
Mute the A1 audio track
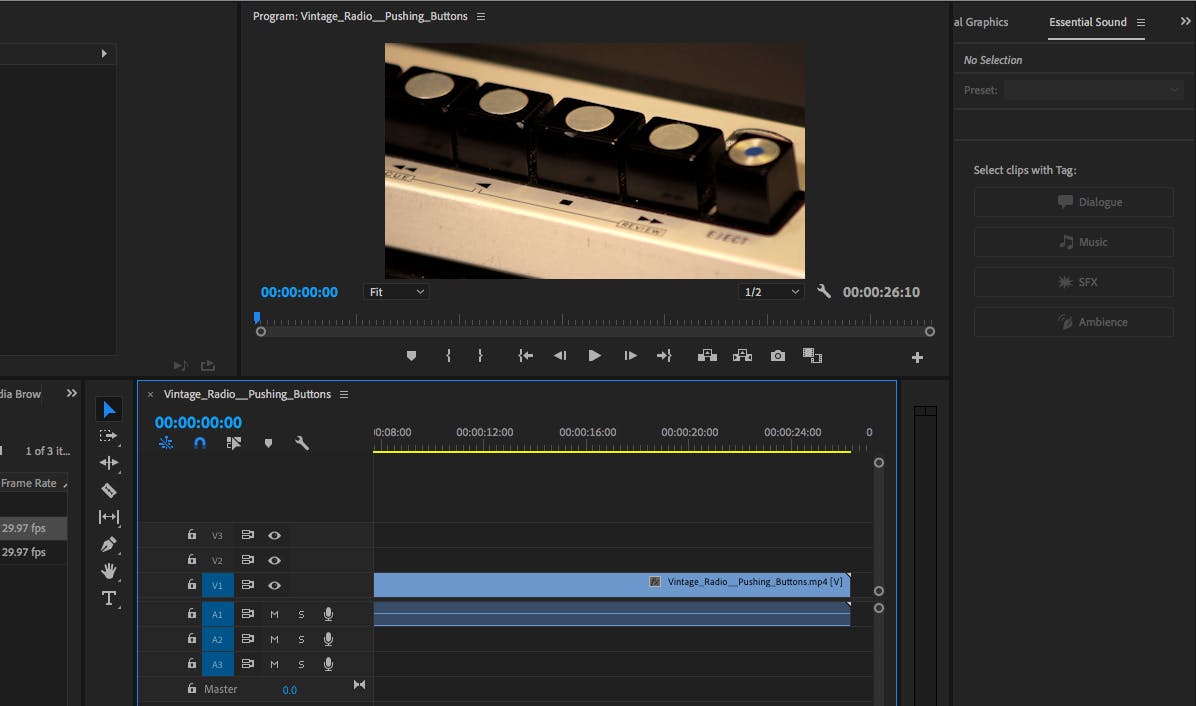coord(275,615)
